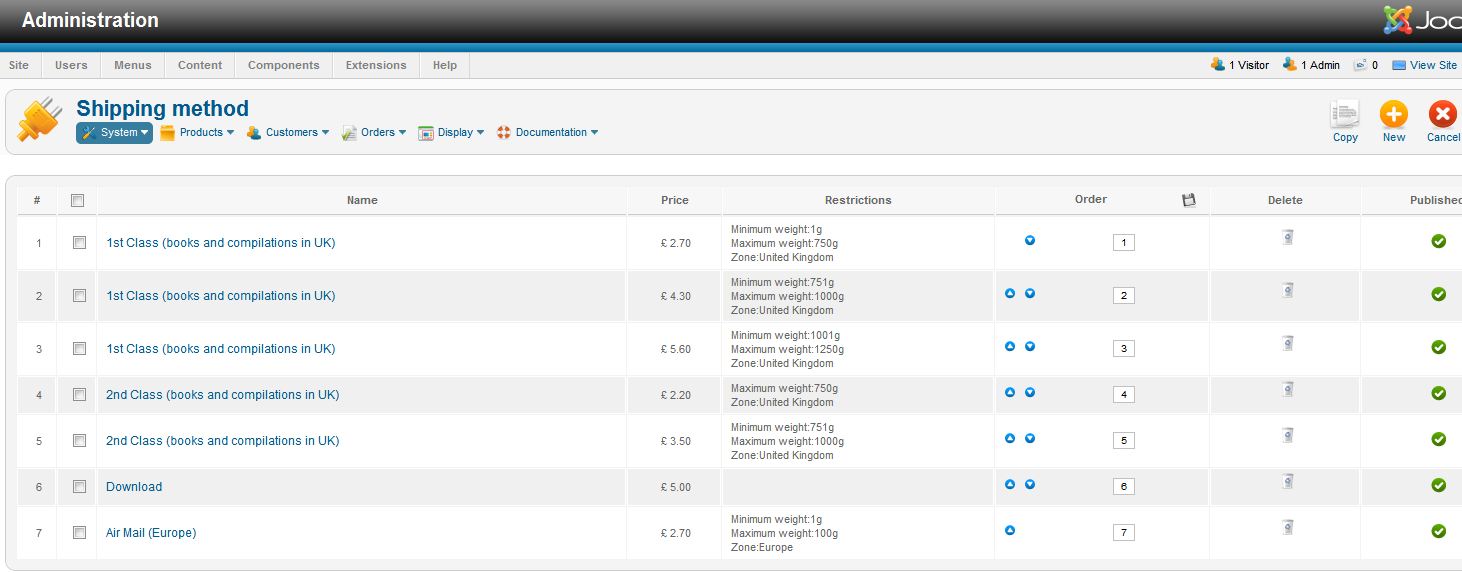This screenshot has width=1462, height=573.
Task: Check the Air Mail (Europe) row checkbox
Action: [79, 533]
